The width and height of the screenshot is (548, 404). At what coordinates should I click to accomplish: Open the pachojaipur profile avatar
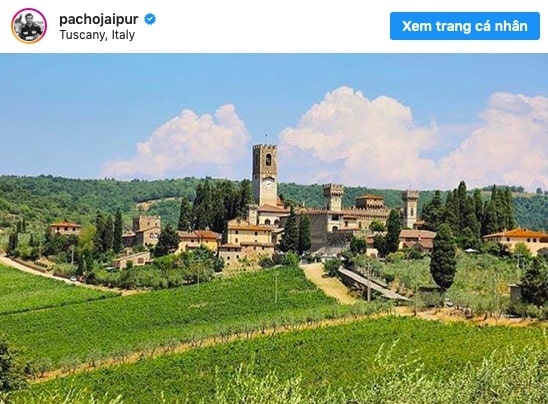pos(29,26)
